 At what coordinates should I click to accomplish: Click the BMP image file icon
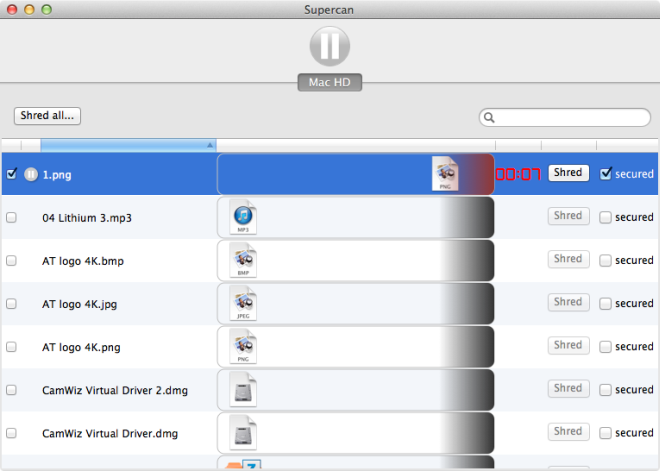pos(243,260)
